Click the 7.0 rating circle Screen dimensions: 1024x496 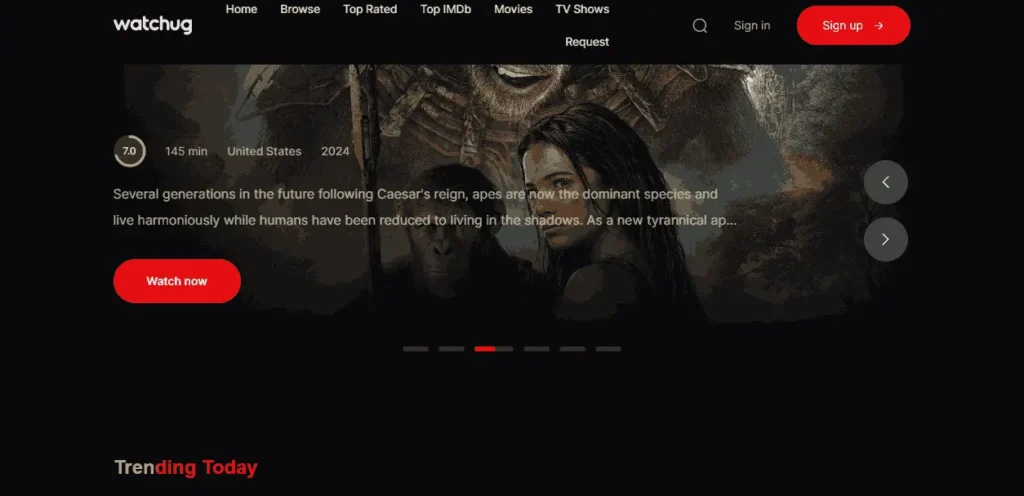click(x=129, y=151)
